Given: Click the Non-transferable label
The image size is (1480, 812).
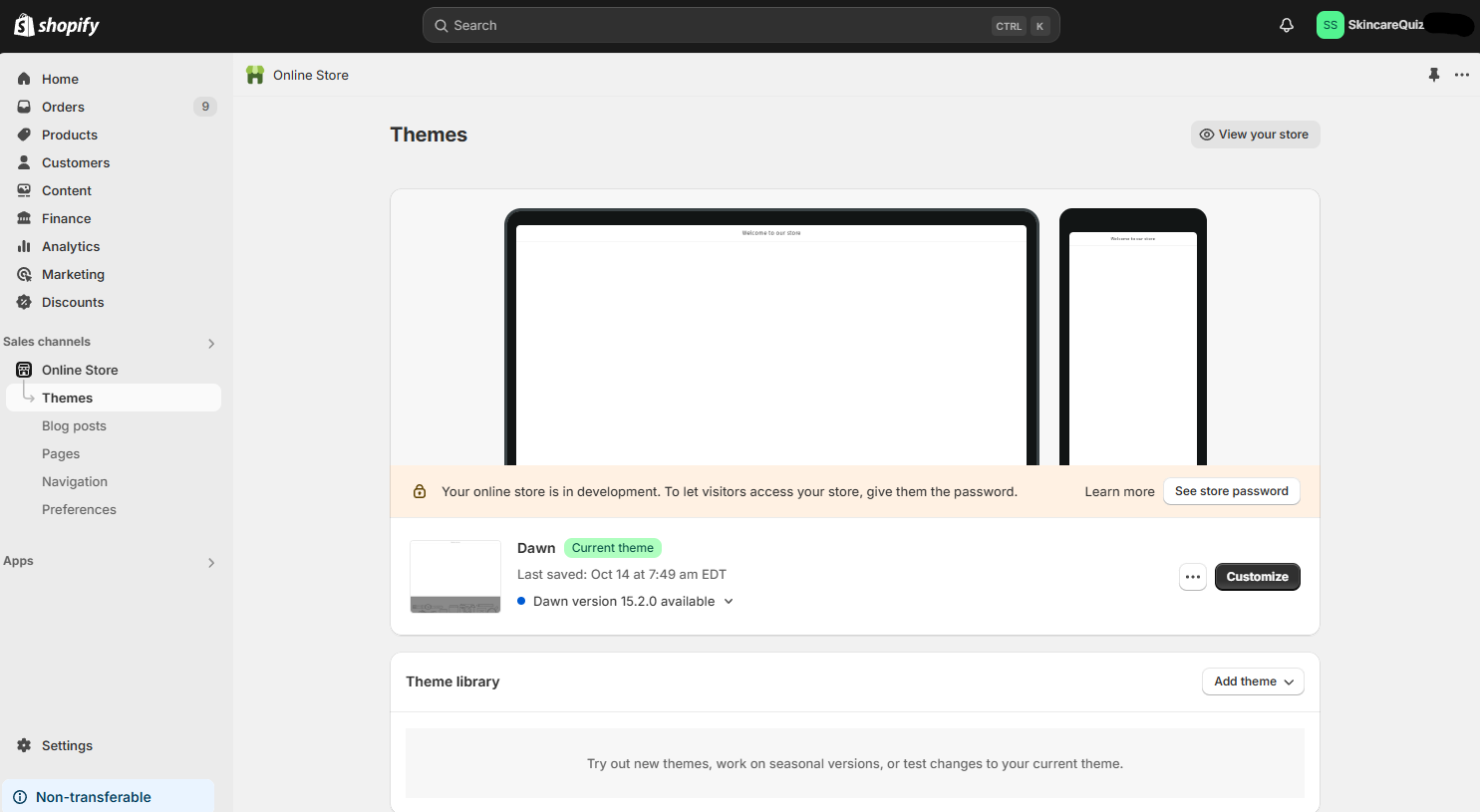Looking at the screenshot, I should (x=94, y=797).
